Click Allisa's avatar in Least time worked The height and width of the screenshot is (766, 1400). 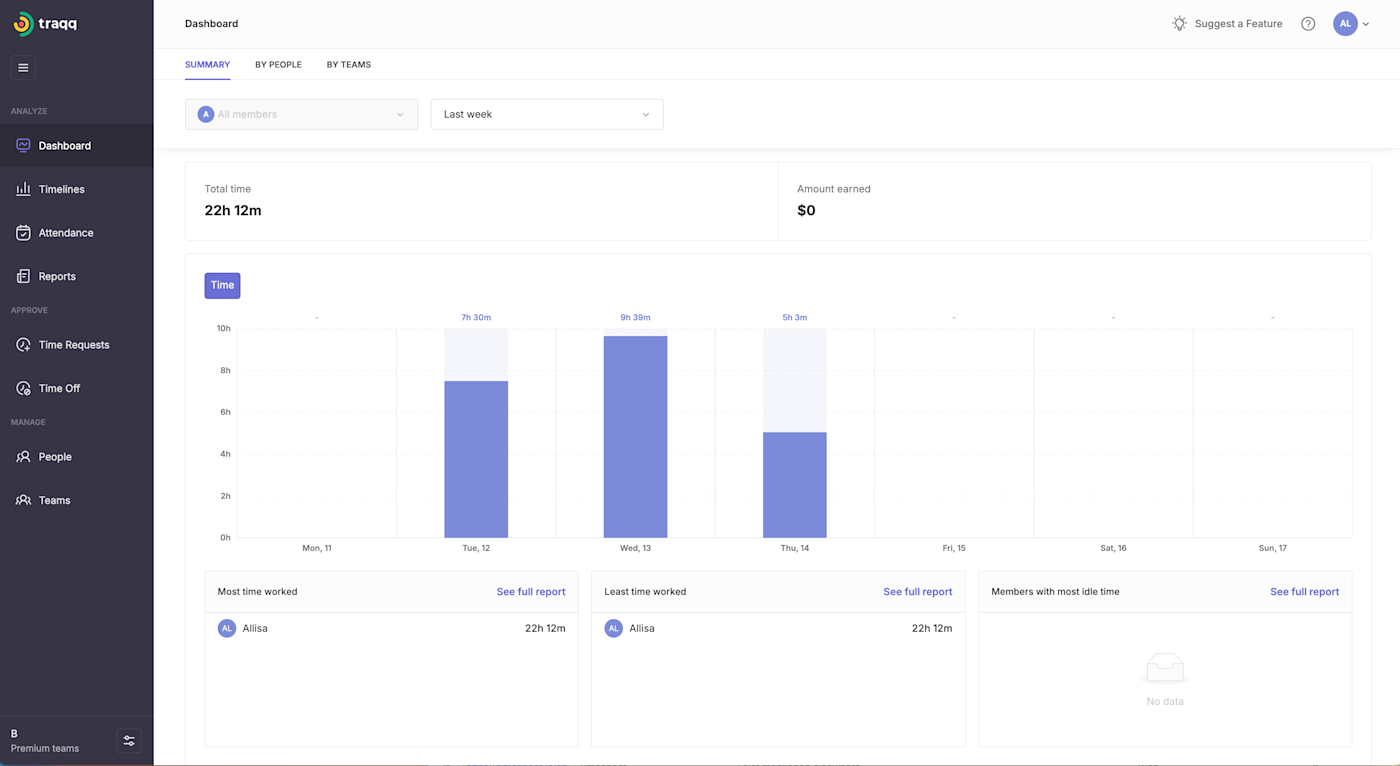pyautogui.click(x=613, y=628)
